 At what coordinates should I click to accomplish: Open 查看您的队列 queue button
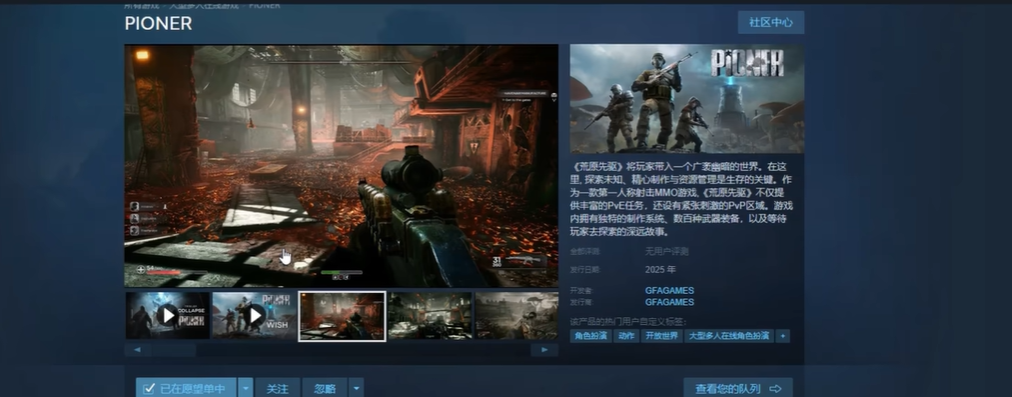[738, 389]
